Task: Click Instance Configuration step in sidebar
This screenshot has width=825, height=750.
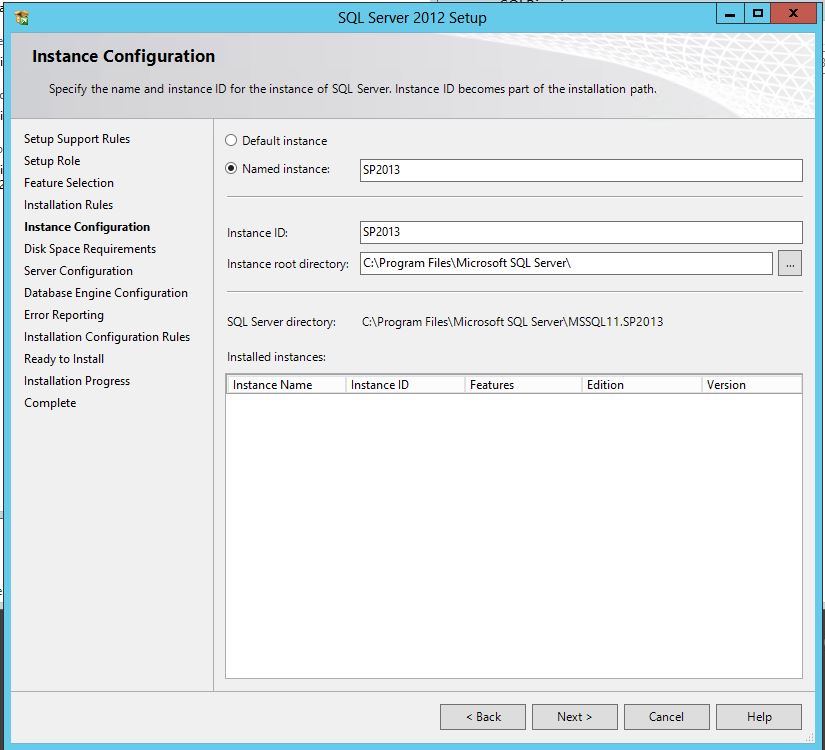Action: (87, 227)
